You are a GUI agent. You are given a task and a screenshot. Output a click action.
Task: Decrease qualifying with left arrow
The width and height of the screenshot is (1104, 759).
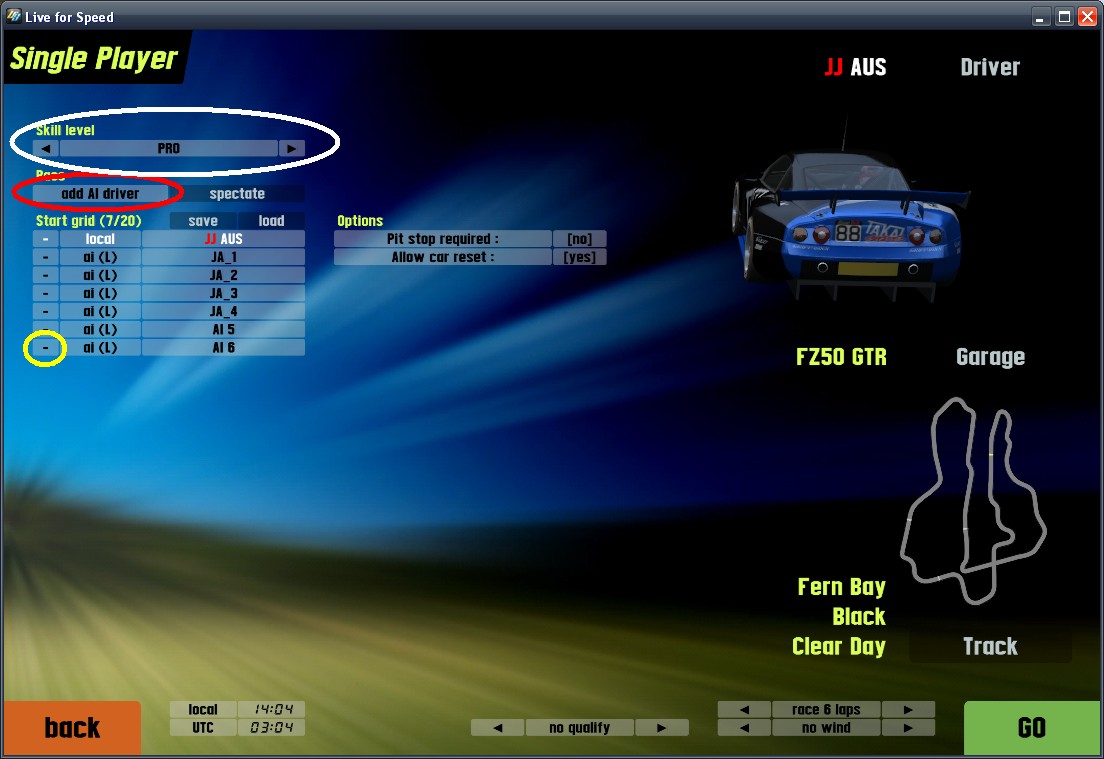(498, 728)
